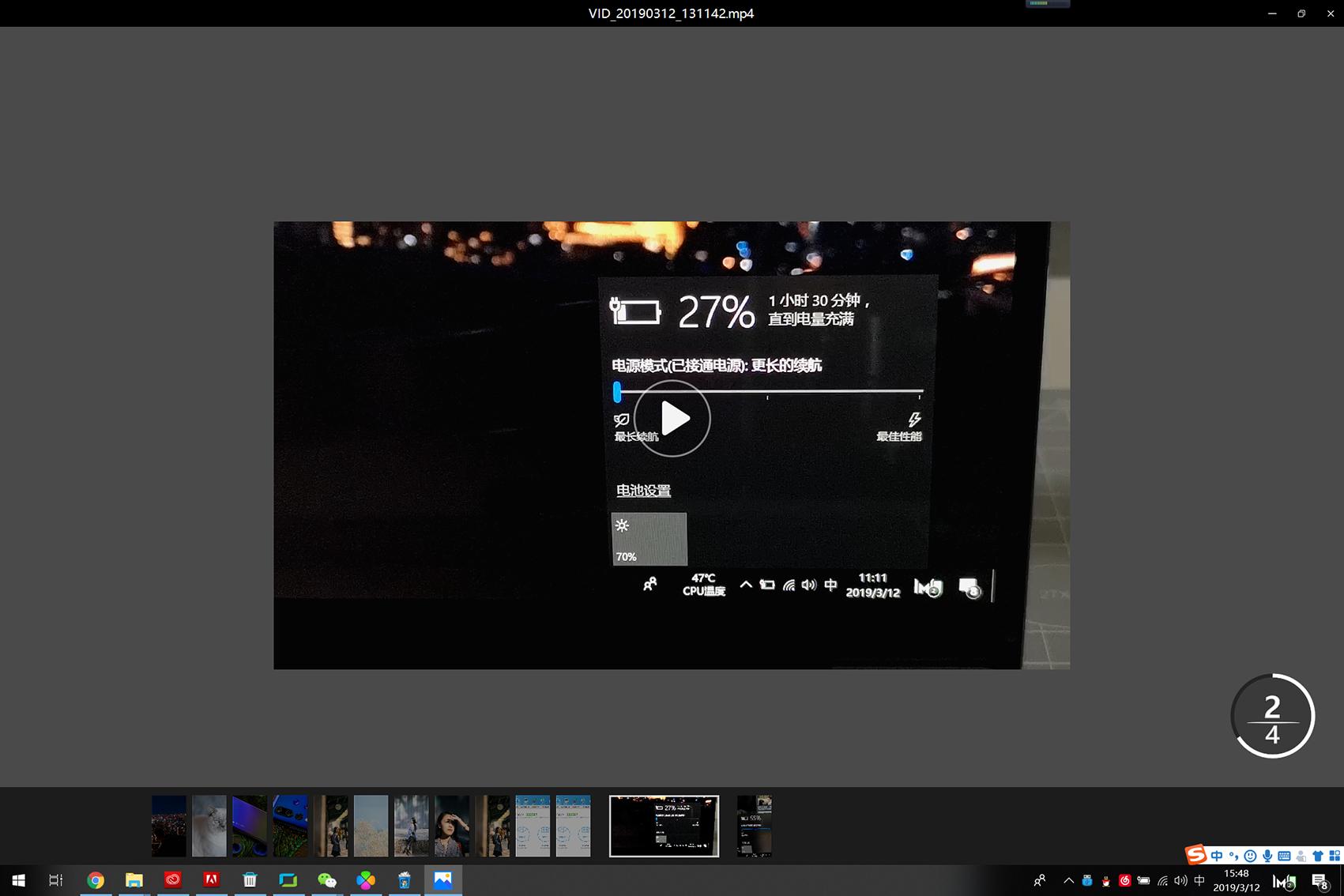Image resolution: width=1344 pixels, height=896 pixels.
Task: Open File Explorer from the taskbar
Action: click(x=134, y=879)
